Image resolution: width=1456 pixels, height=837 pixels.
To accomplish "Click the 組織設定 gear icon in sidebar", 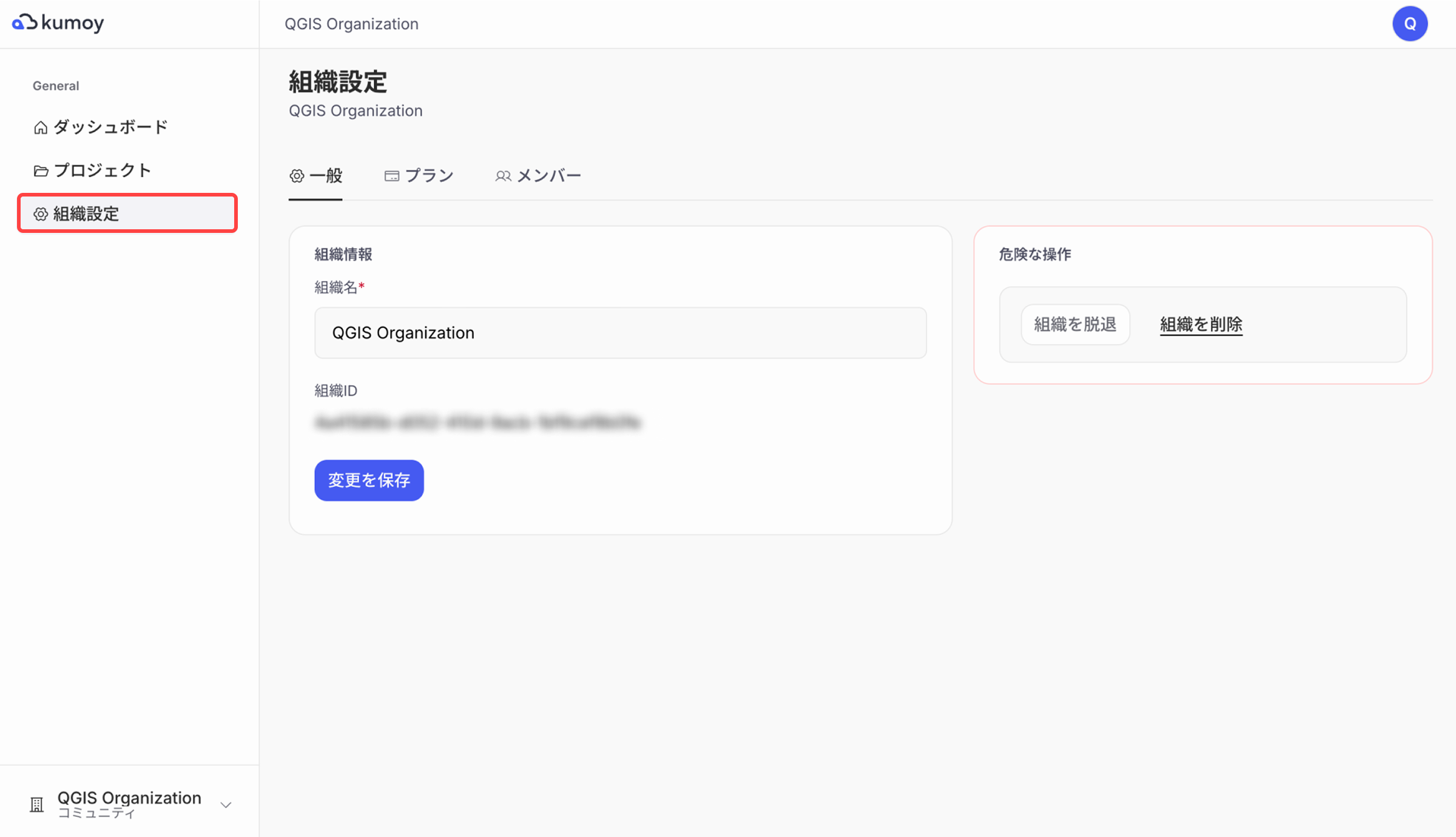I will (x=41, y=214).
